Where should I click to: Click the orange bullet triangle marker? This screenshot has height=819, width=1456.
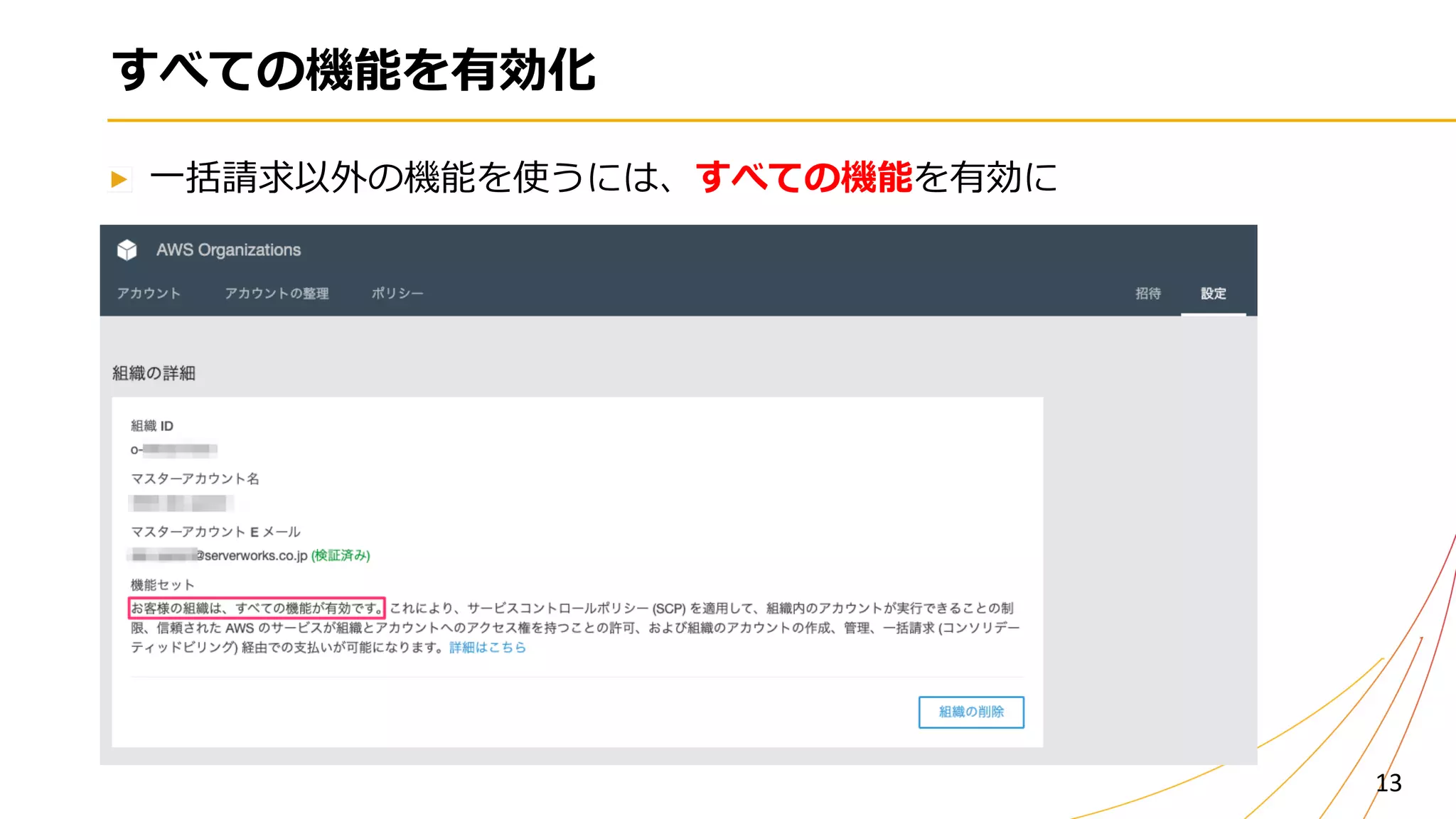119,179
